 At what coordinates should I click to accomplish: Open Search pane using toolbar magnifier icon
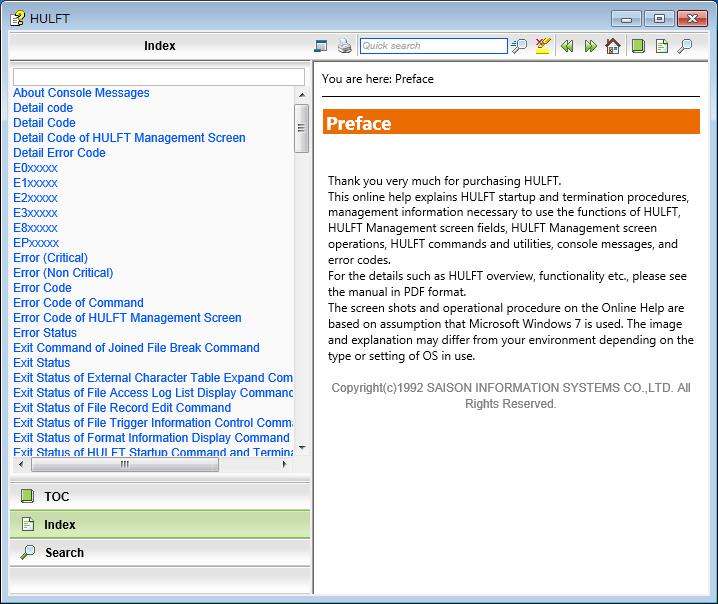click(685, 46)
